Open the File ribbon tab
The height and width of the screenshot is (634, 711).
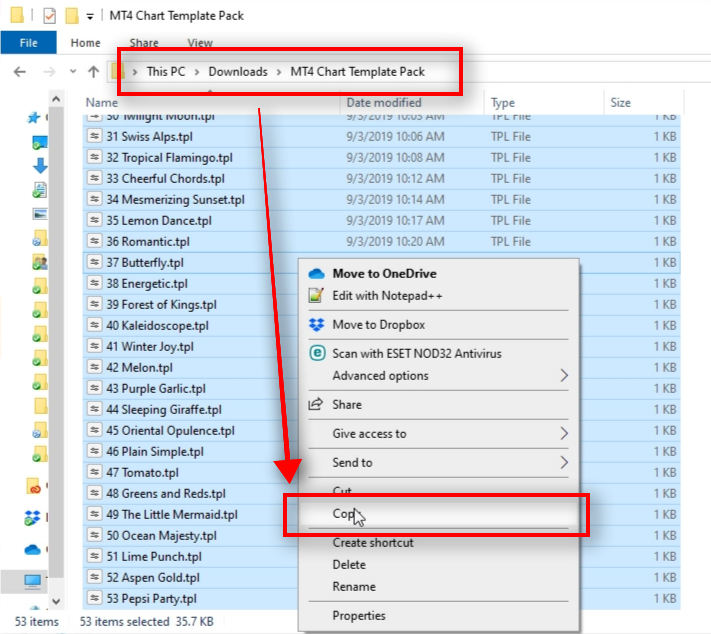[29, 43]
